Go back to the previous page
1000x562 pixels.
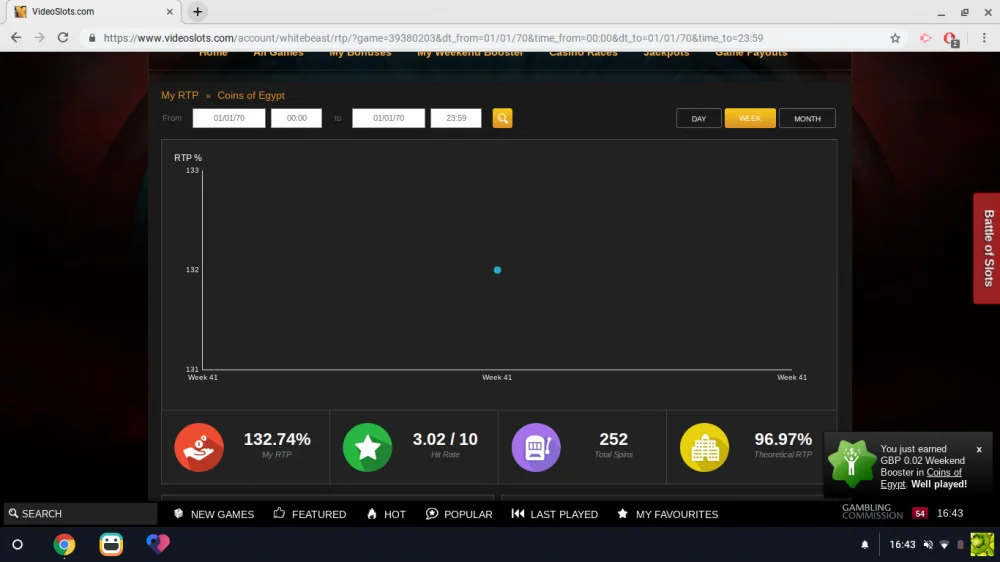click(16, 38)
